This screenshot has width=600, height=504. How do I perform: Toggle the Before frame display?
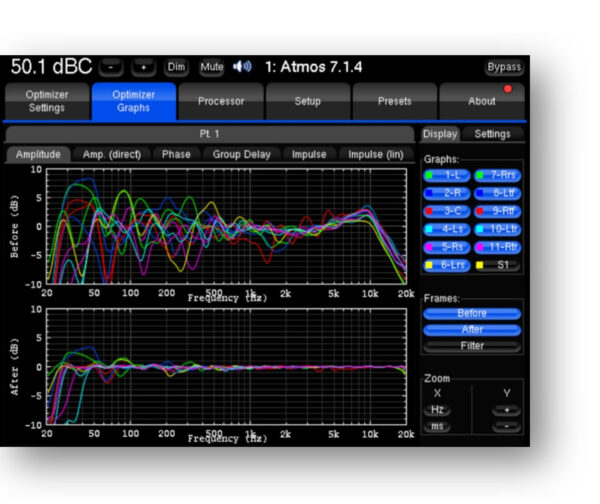point(472,313)
